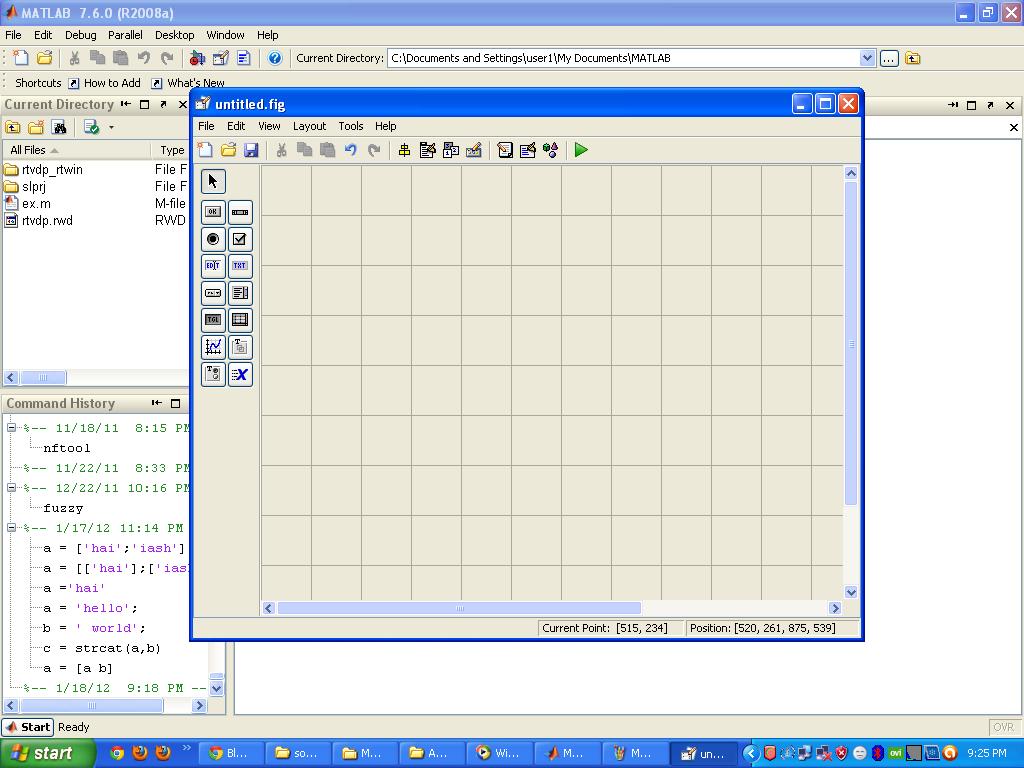1024x768 pixels.
Task: Select the fuzzy history entry
Action: 63,508
